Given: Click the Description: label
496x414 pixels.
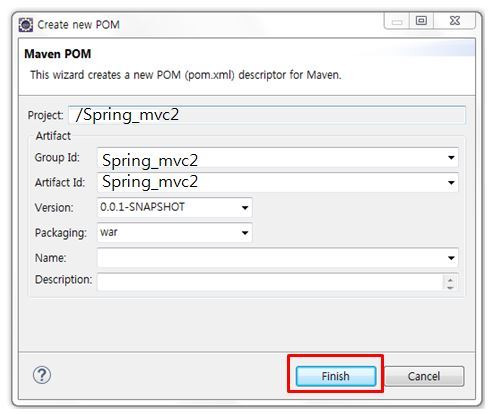Looking at the screenshot, I should pyautogui.click(x=63, y=280).
